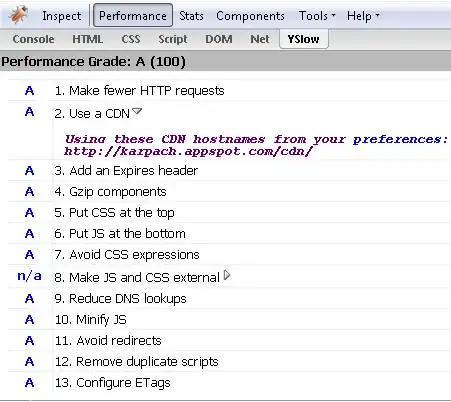Screen dimensions: 451x402
Task: Click the A grade for Minify JS
Action: [30, 320]
